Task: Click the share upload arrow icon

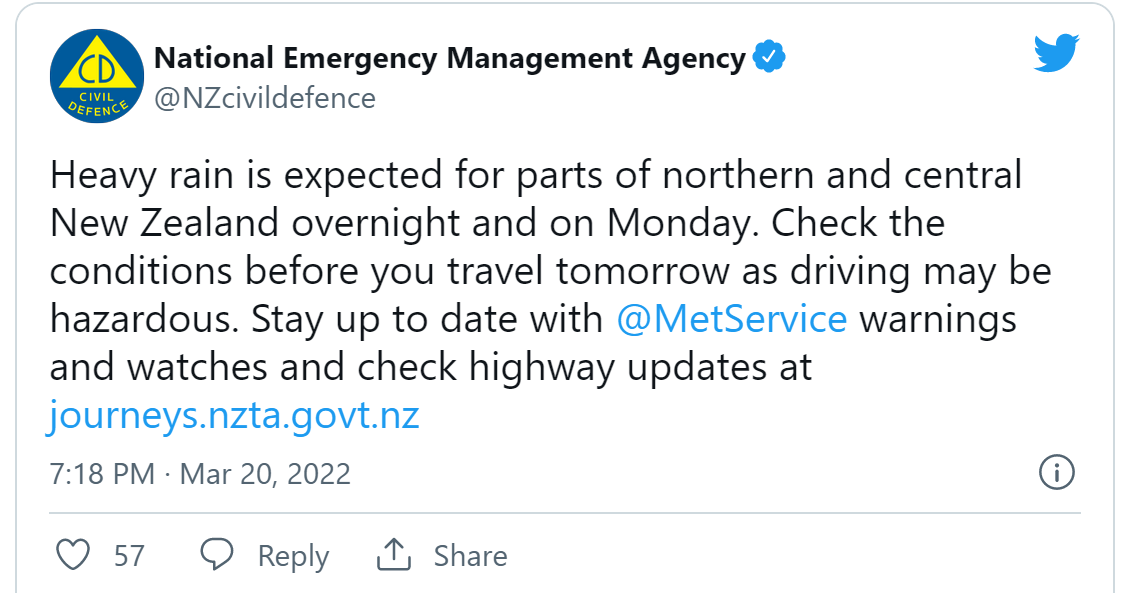Action: [393, 554]
